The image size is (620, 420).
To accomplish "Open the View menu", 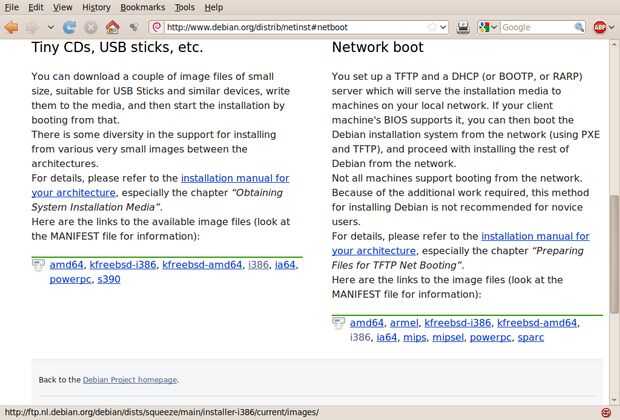I will (62, 7).
